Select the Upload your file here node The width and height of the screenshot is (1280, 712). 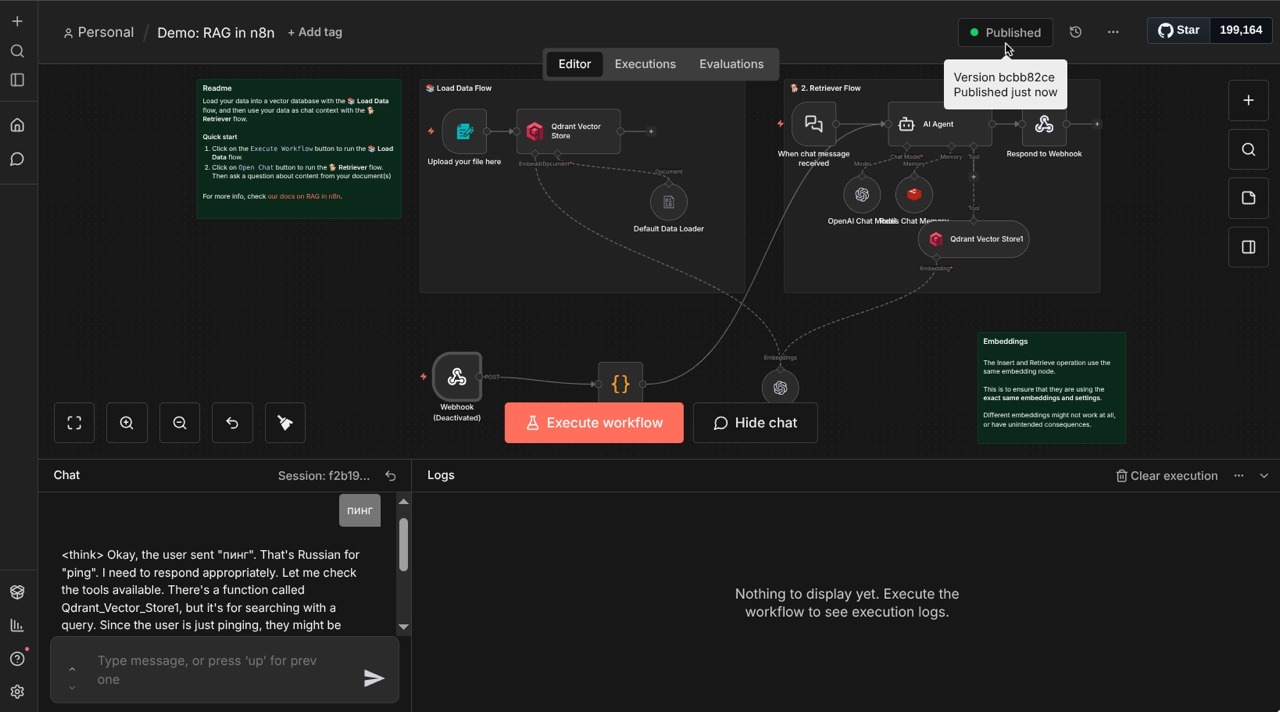(x=464, y=131)
